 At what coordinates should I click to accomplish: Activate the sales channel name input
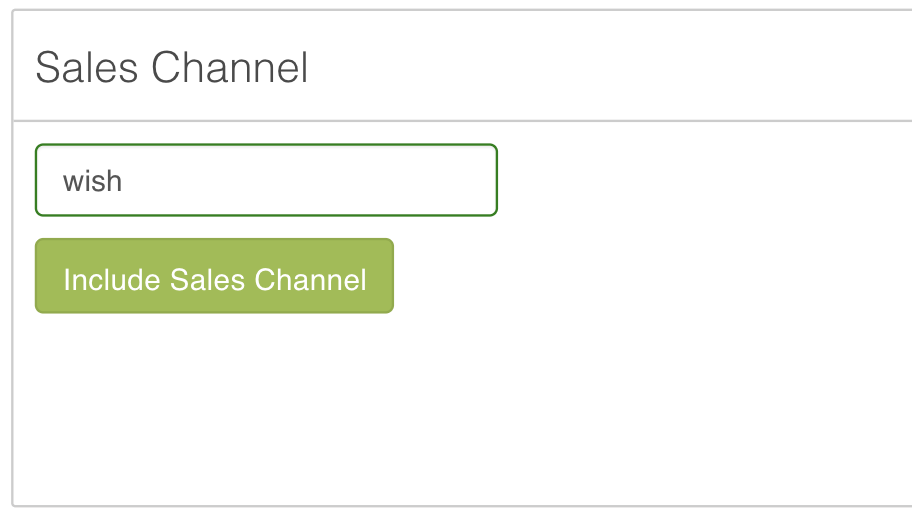pos(266,180)
